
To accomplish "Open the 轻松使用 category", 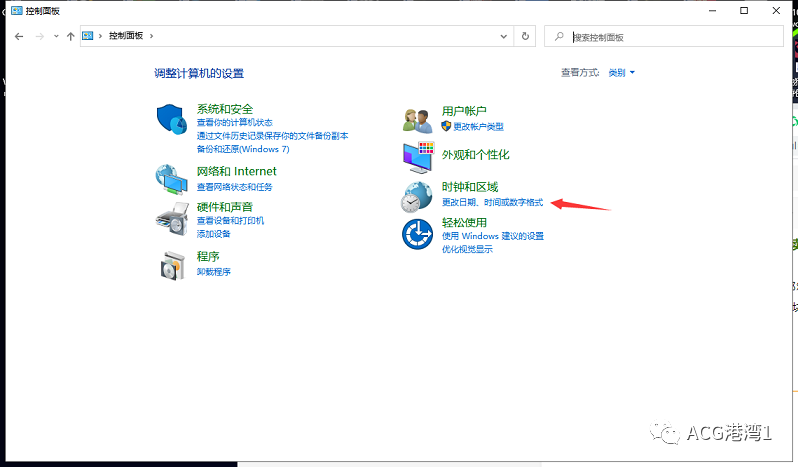I will pyautogui.click(x=464, y=222).
